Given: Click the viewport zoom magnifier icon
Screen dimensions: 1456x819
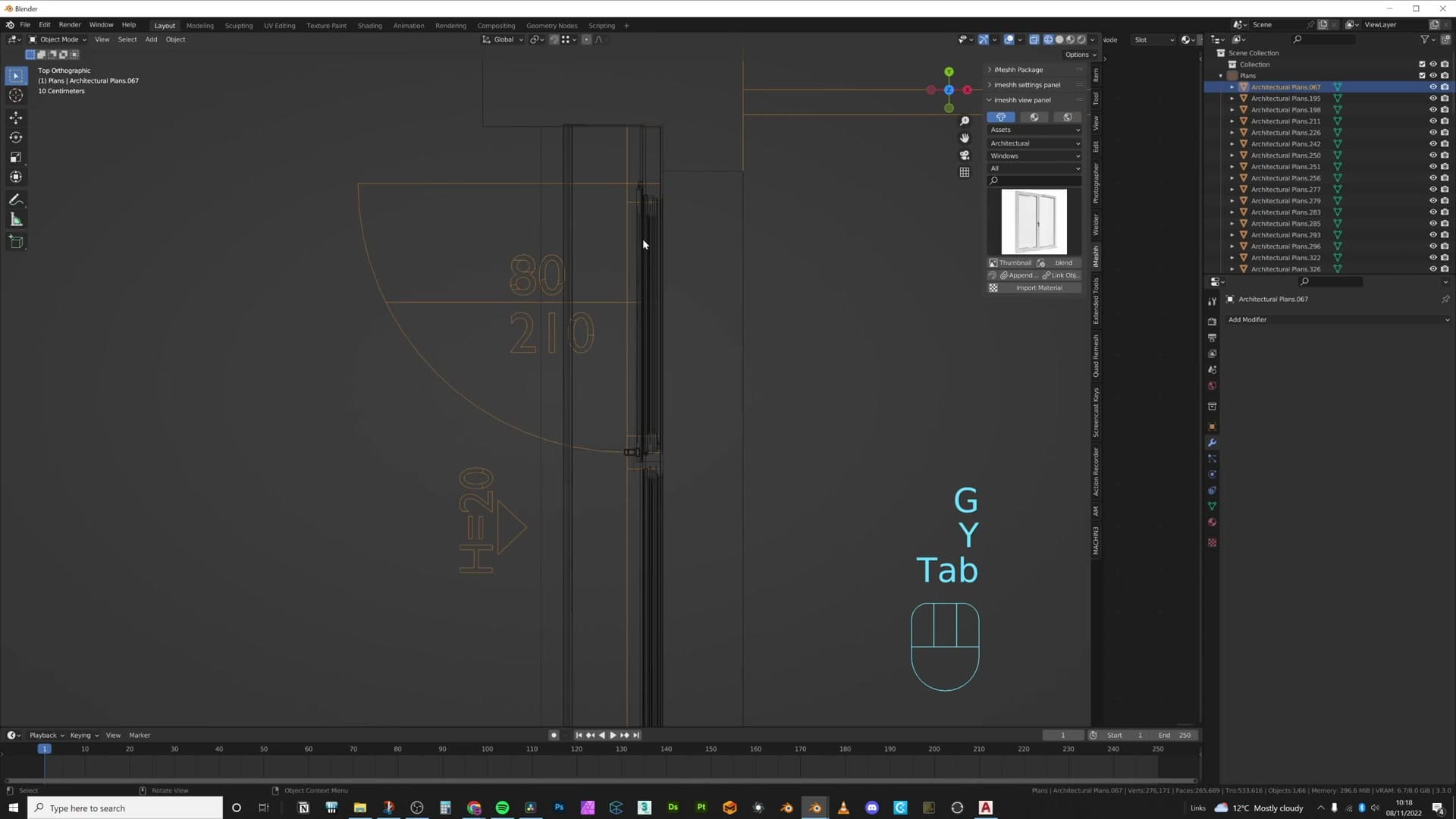Looking at the screenshot, I should [965, 121].
